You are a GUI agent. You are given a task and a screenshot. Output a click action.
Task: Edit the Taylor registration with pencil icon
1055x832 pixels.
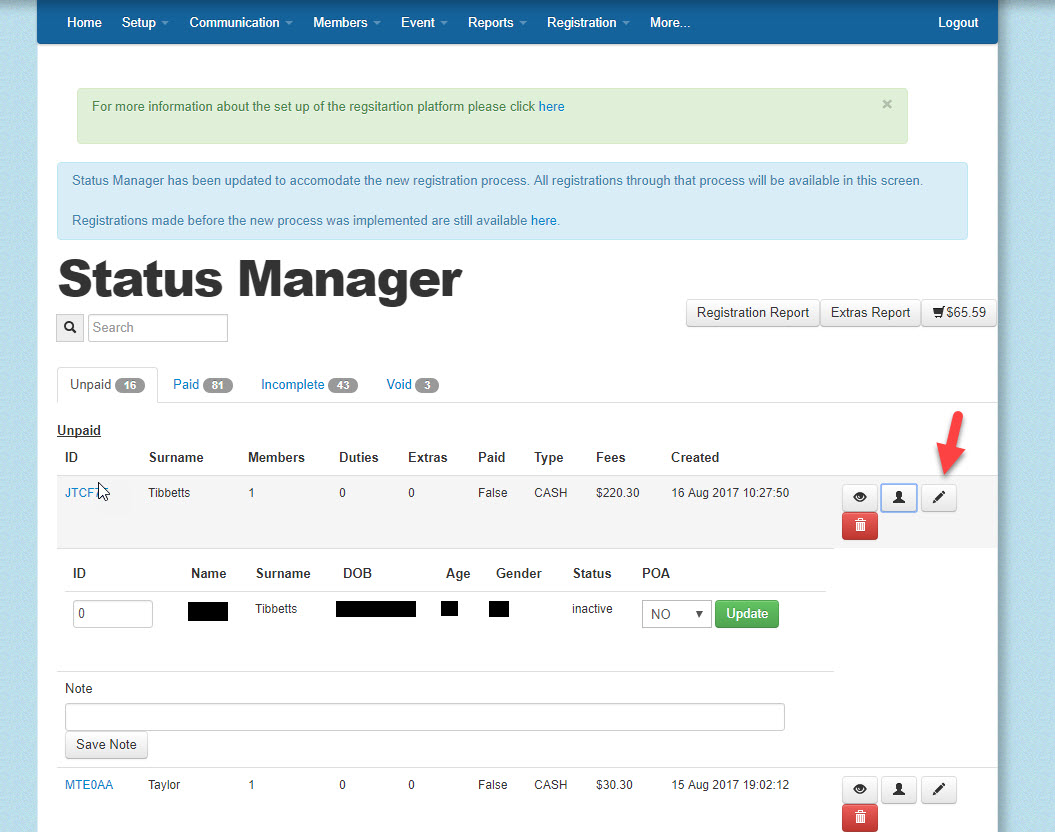938,789
